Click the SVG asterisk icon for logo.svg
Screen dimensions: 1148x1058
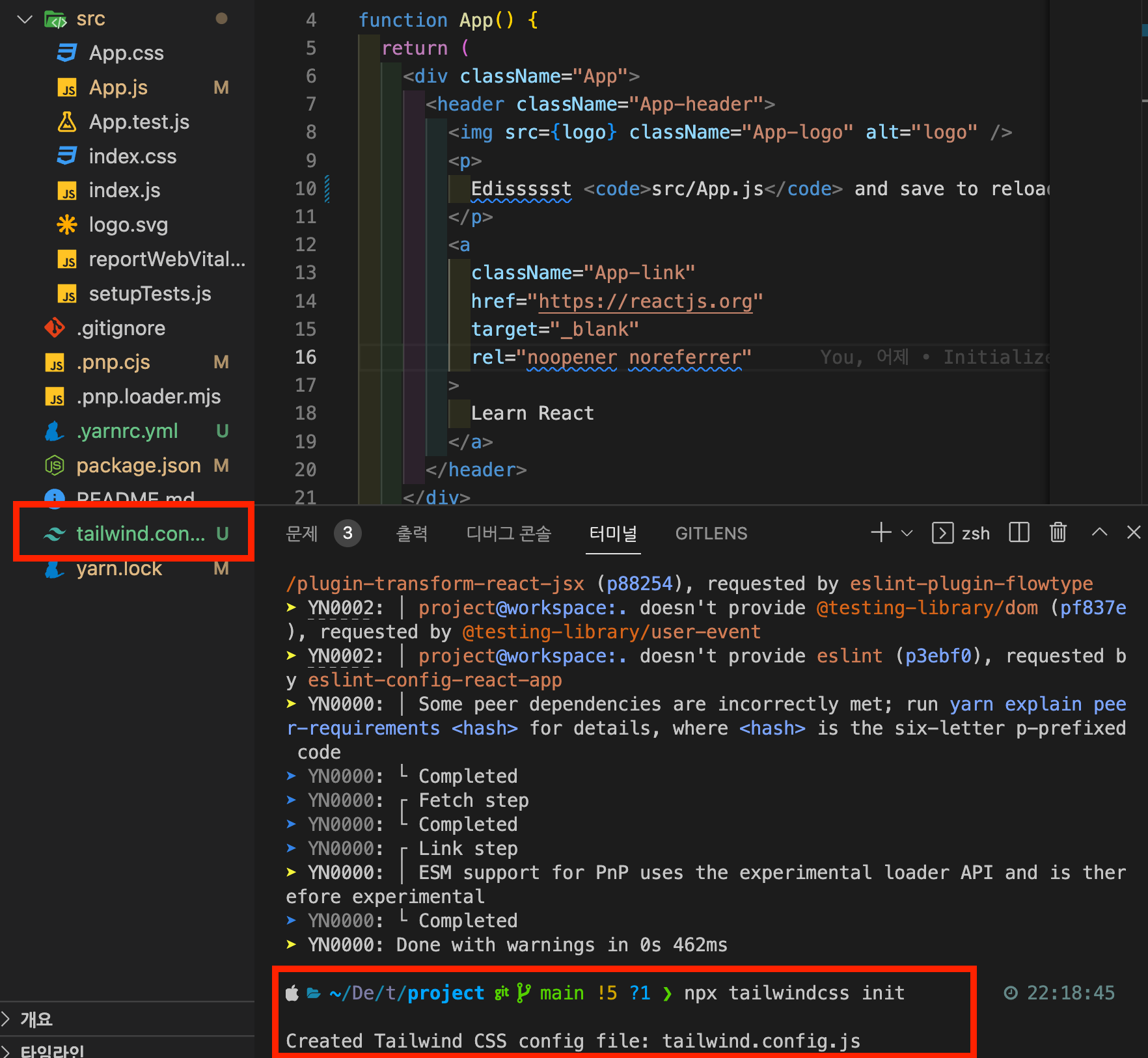[x=67, y=224]
